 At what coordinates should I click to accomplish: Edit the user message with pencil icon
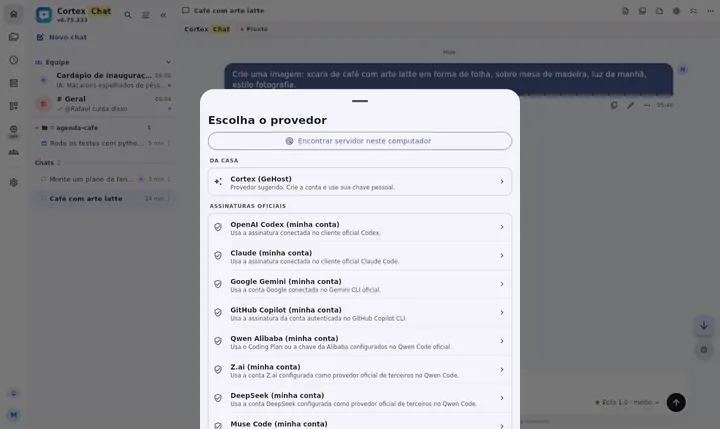coord(630,105)
